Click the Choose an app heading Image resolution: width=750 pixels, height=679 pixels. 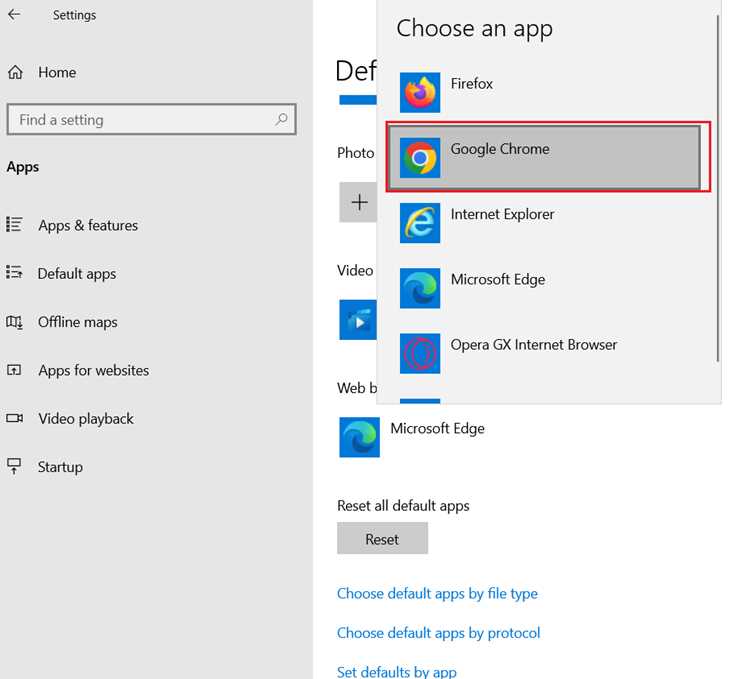tap(474, 28)
